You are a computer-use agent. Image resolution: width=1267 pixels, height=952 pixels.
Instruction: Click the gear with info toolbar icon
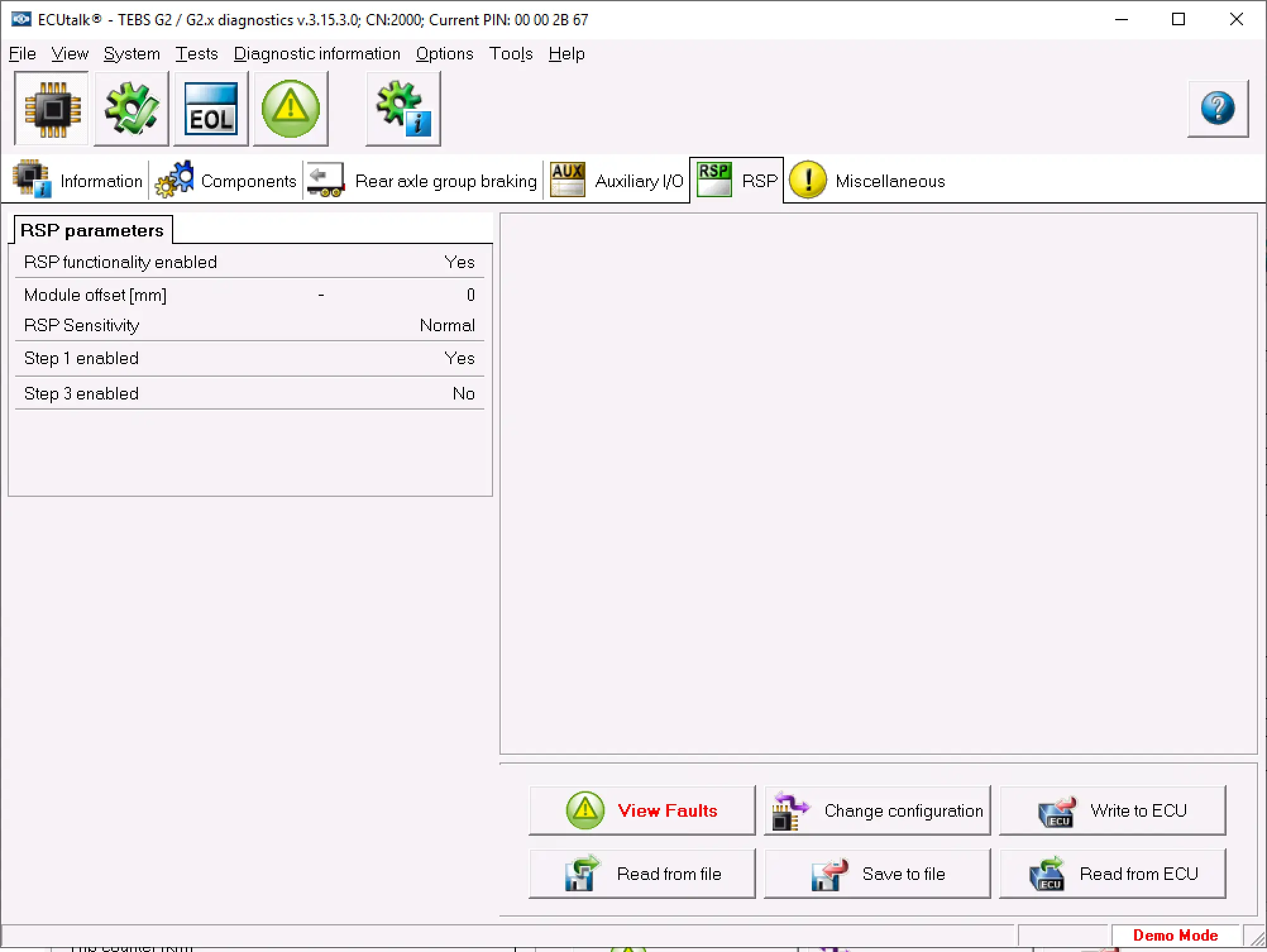403,109
